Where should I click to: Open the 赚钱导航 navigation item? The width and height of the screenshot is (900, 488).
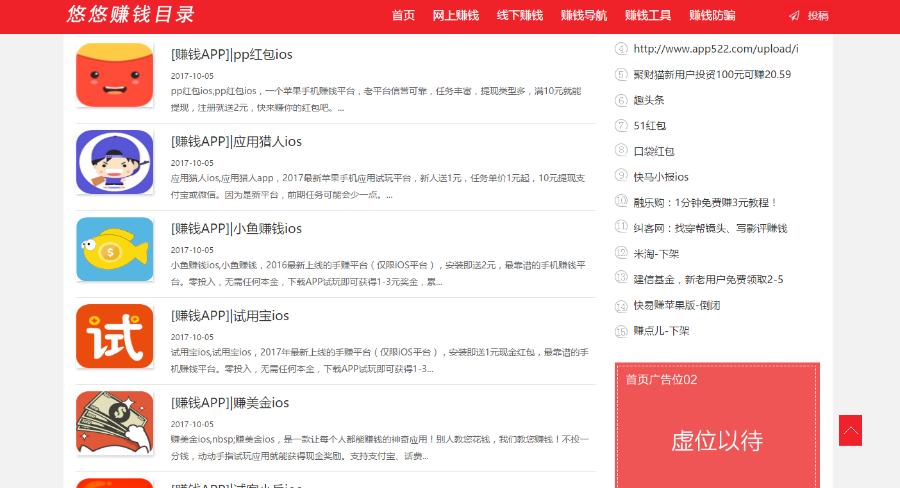[584, 16]
